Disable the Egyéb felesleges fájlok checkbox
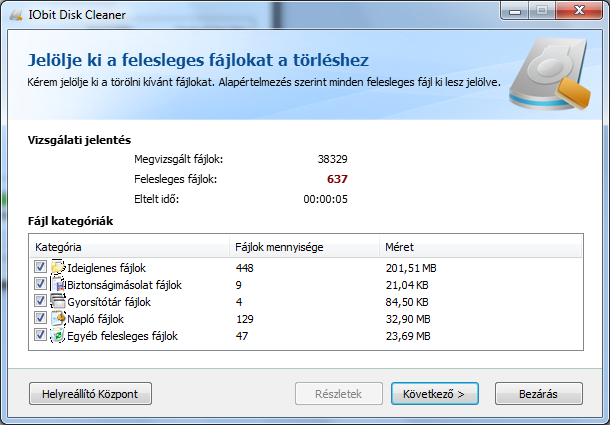Viewport: 610px width, 425px height. (x=40, y=335)
